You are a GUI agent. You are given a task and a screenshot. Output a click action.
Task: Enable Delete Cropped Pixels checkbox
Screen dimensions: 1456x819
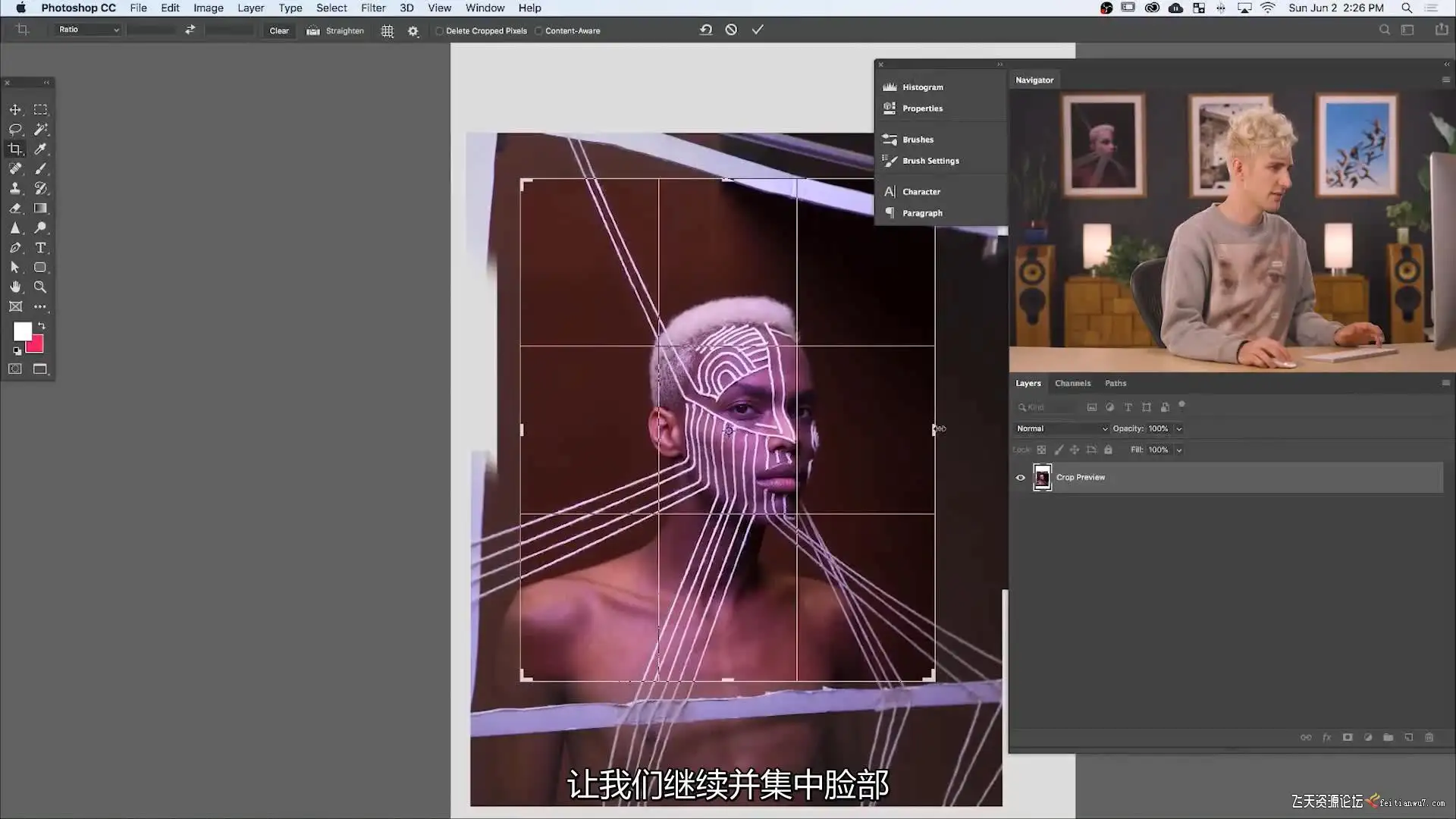[440, 31]
